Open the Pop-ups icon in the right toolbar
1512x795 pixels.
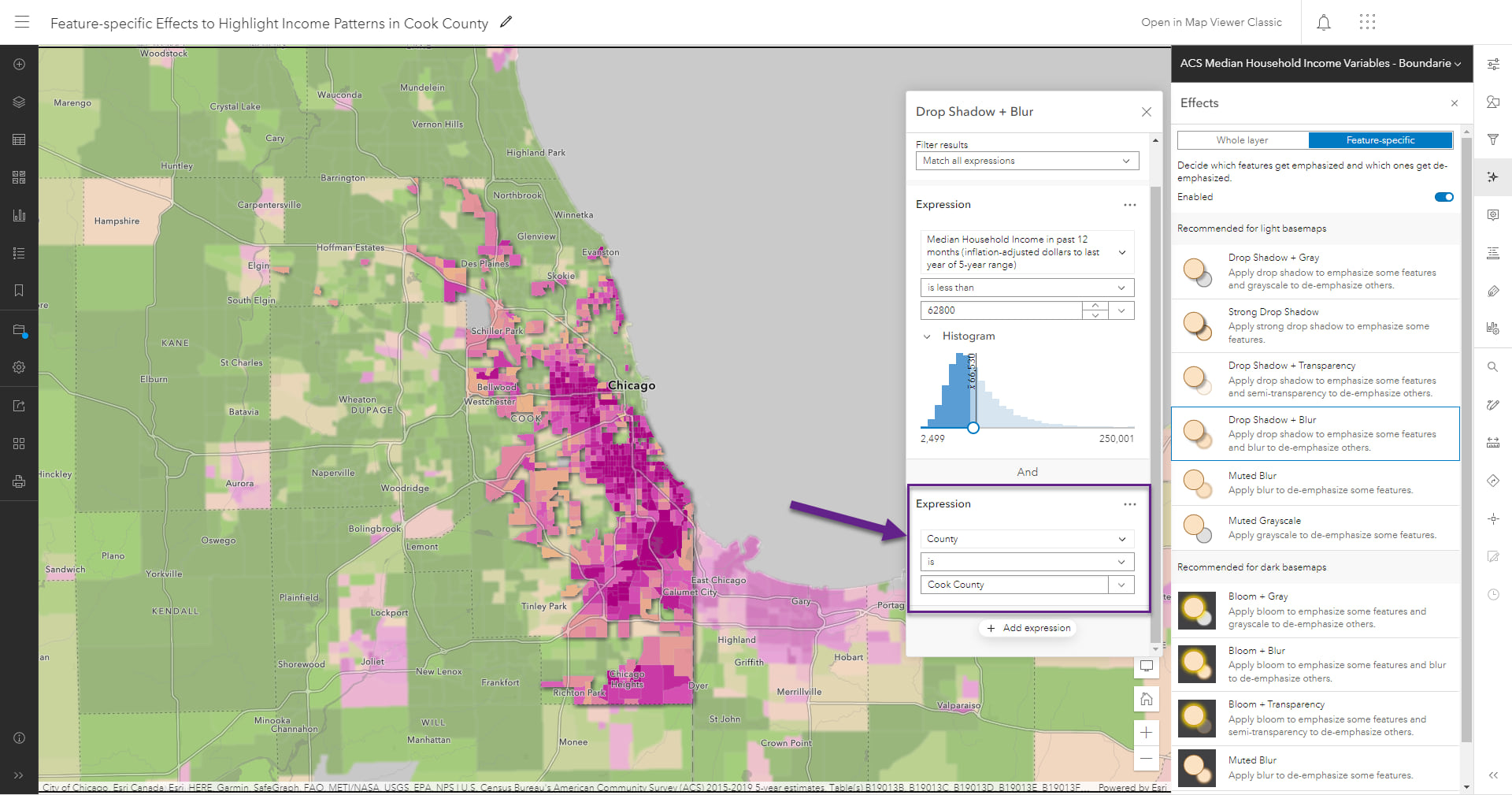(x=1493, y=215)
